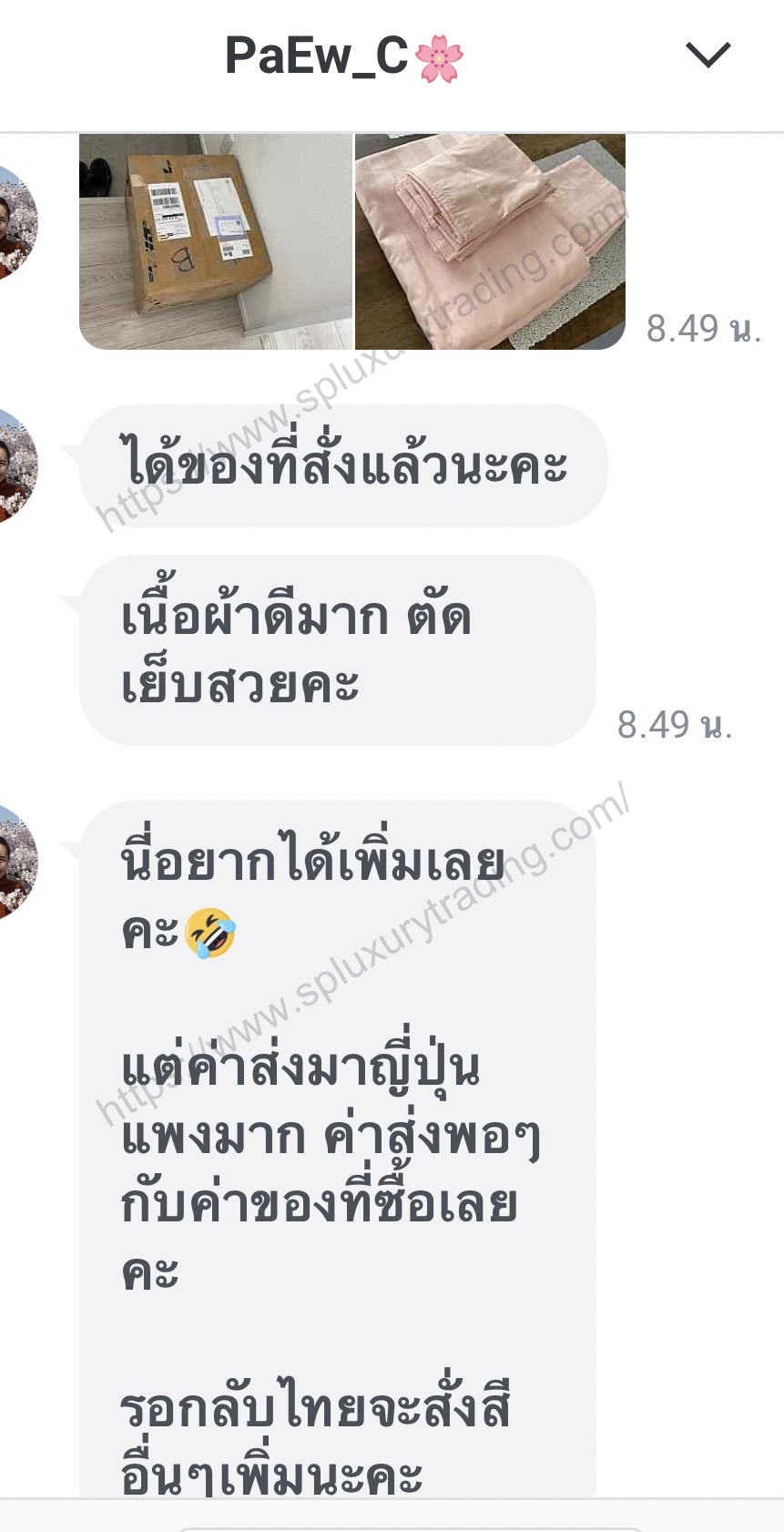The width and height of the screenshot is (784, 1532).
Task: Click the laughing emoji in the message
Action: pyautogui.click(x=210, y=933)
